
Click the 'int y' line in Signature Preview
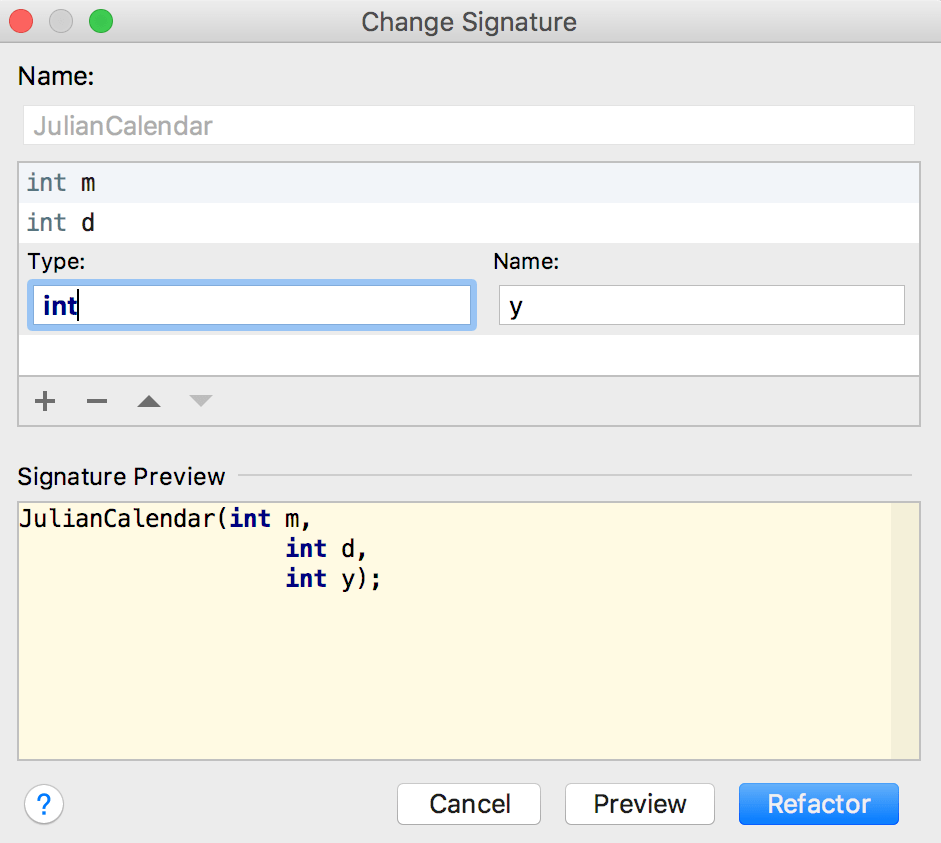330,578
